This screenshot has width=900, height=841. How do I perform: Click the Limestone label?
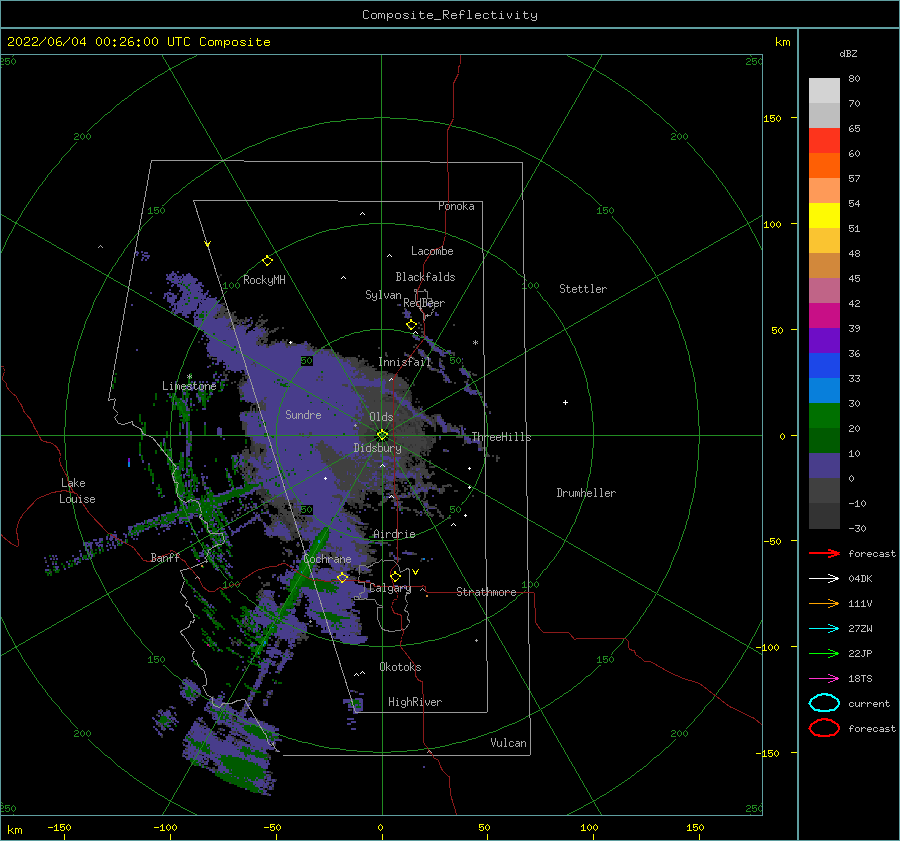click(x=189, y=386)
